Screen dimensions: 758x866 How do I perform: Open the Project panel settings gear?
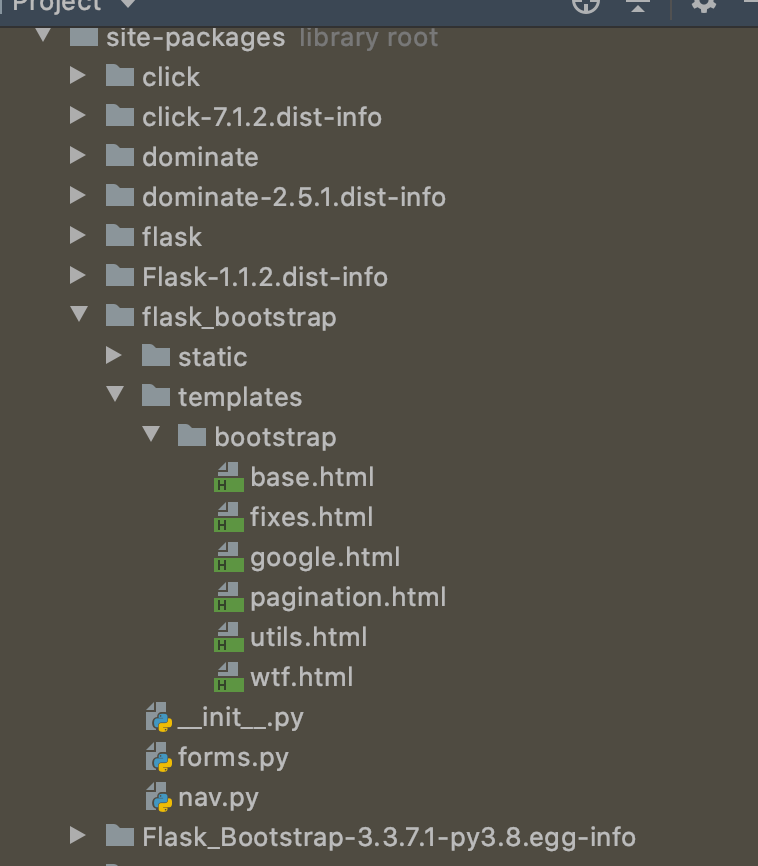tap(703, 5)
